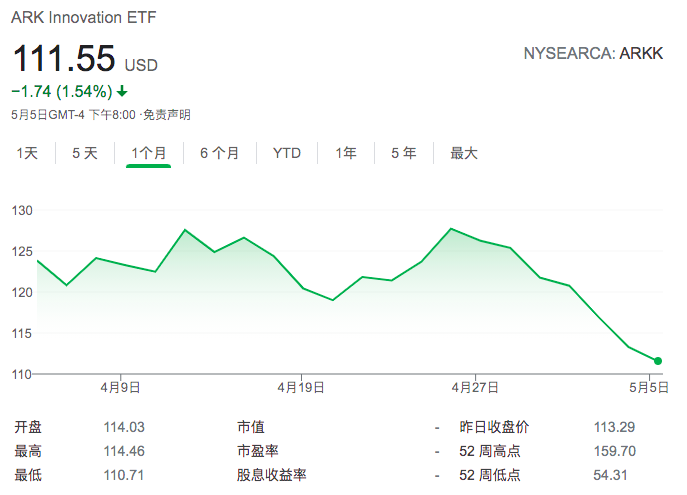Click the 130 y-axis label
Image resolution: width=687 pixels, height=495 pixels.
22,211
